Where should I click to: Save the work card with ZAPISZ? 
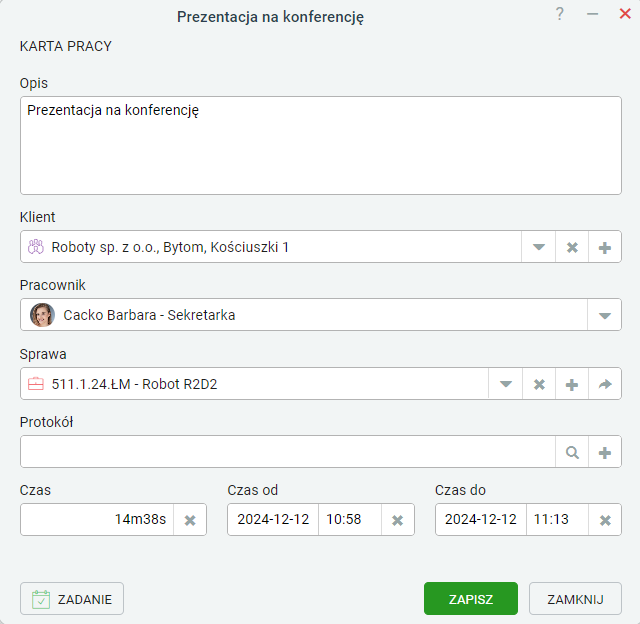coord(471,599)
